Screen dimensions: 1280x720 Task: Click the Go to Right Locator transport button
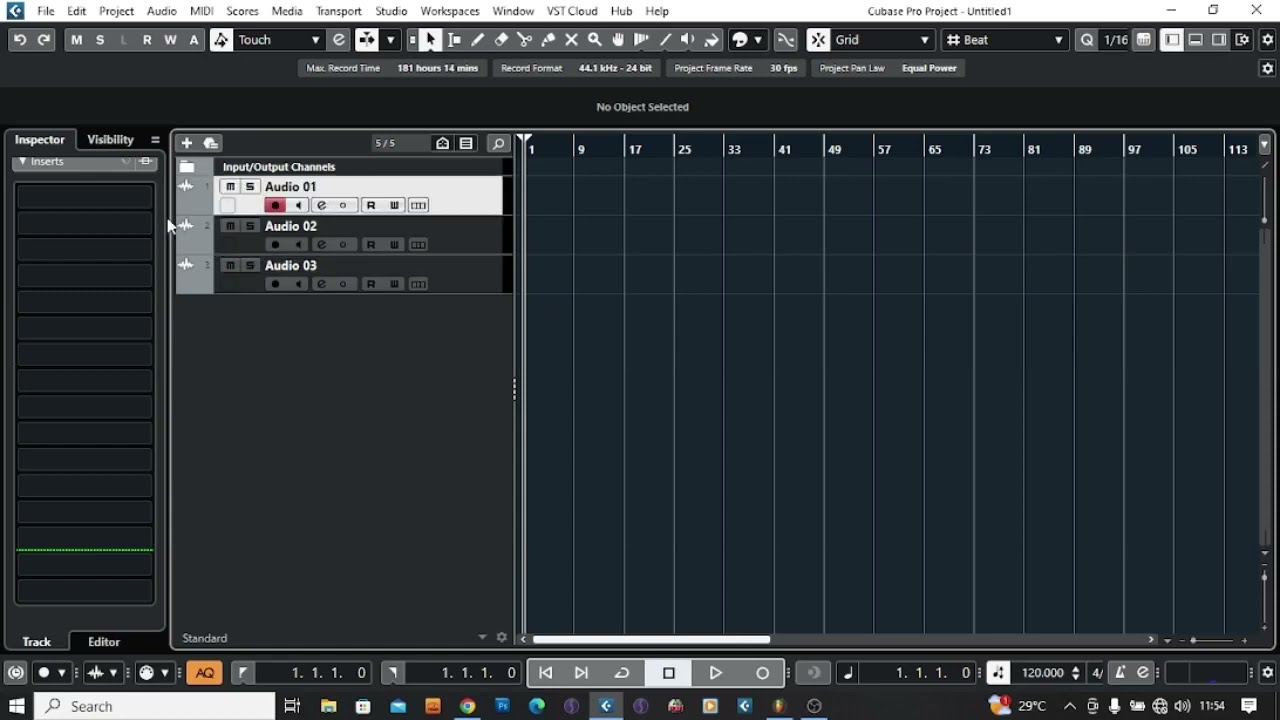[x=581, y=673]
